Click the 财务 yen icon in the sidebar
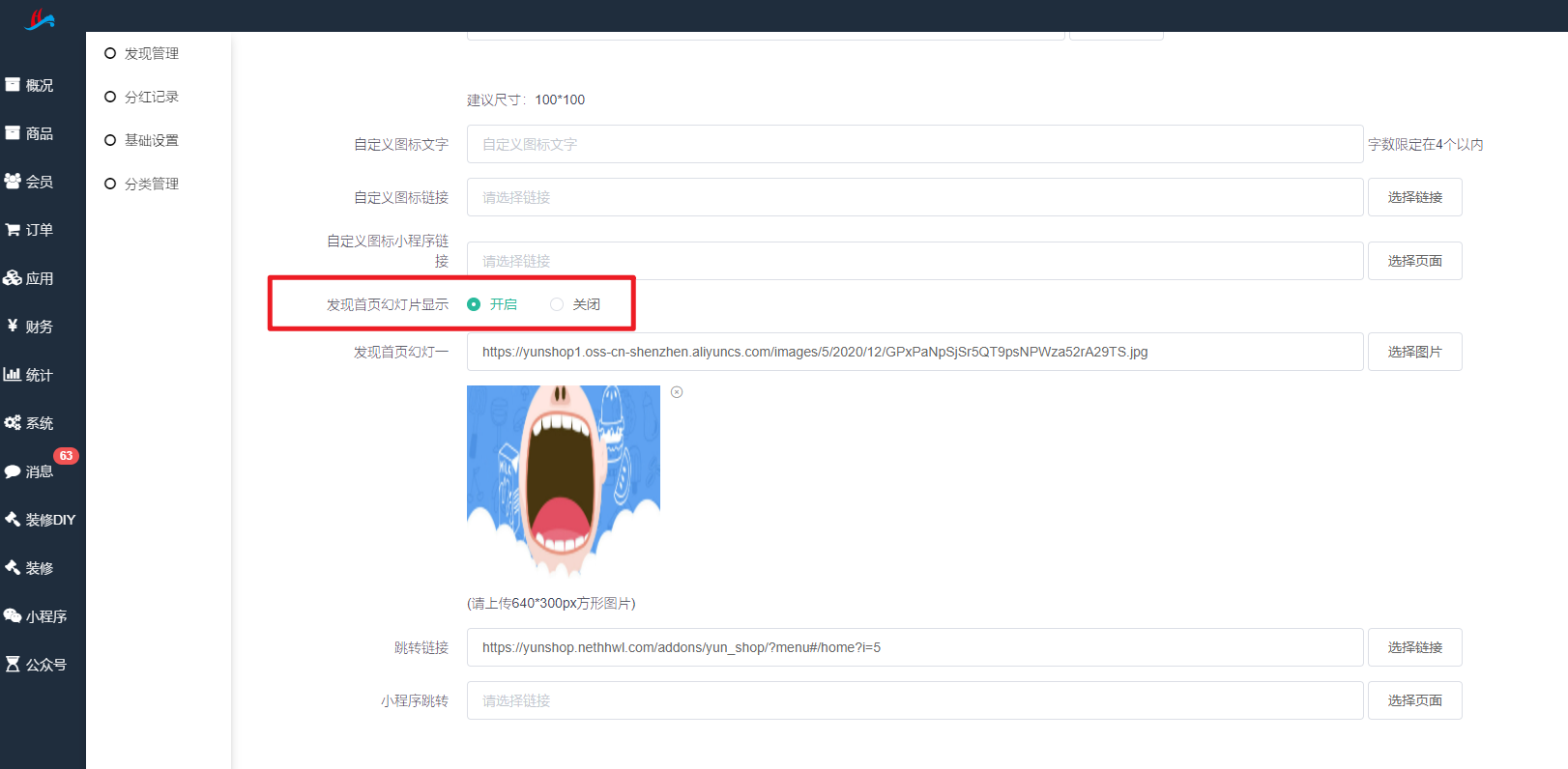Screen dimensions: 1568x769 point(13,326)
